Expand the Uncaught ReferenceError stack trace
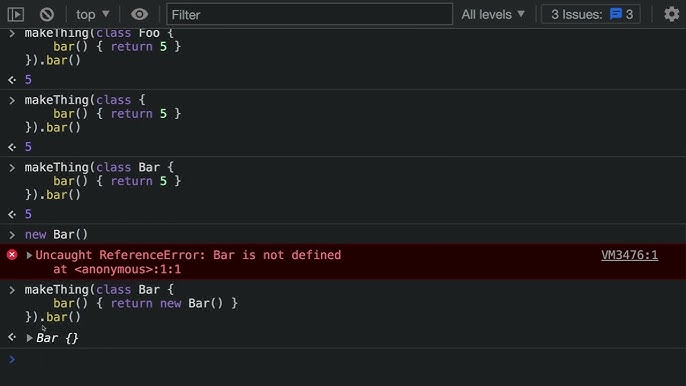Image resolution: width=686 pixels, height=386 pixels. click(x=29, y=255)
